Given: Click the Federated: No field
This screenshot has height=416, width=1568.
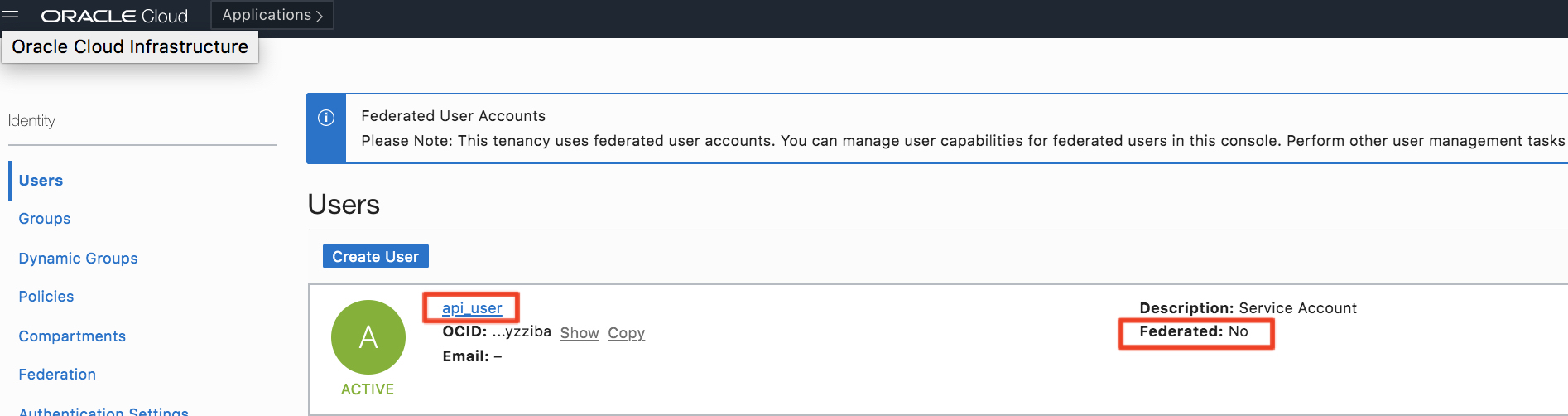Looking at the screenshot, I should [1194, 331].
